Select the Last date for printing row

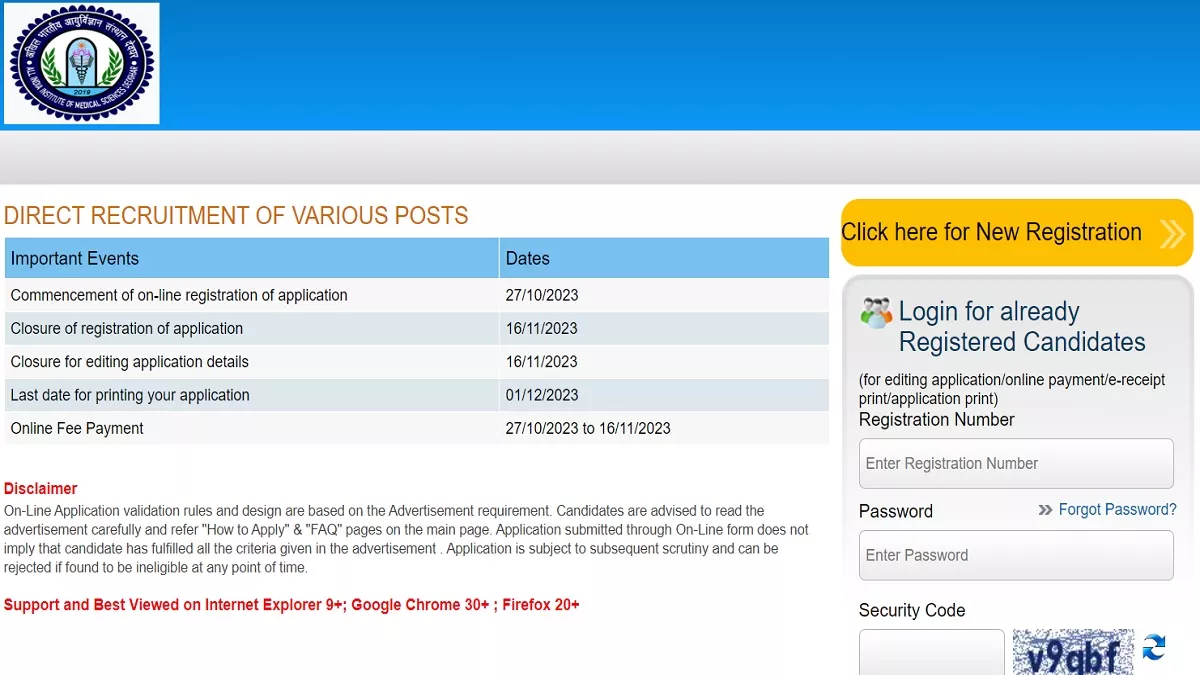(x=130, y=395)
